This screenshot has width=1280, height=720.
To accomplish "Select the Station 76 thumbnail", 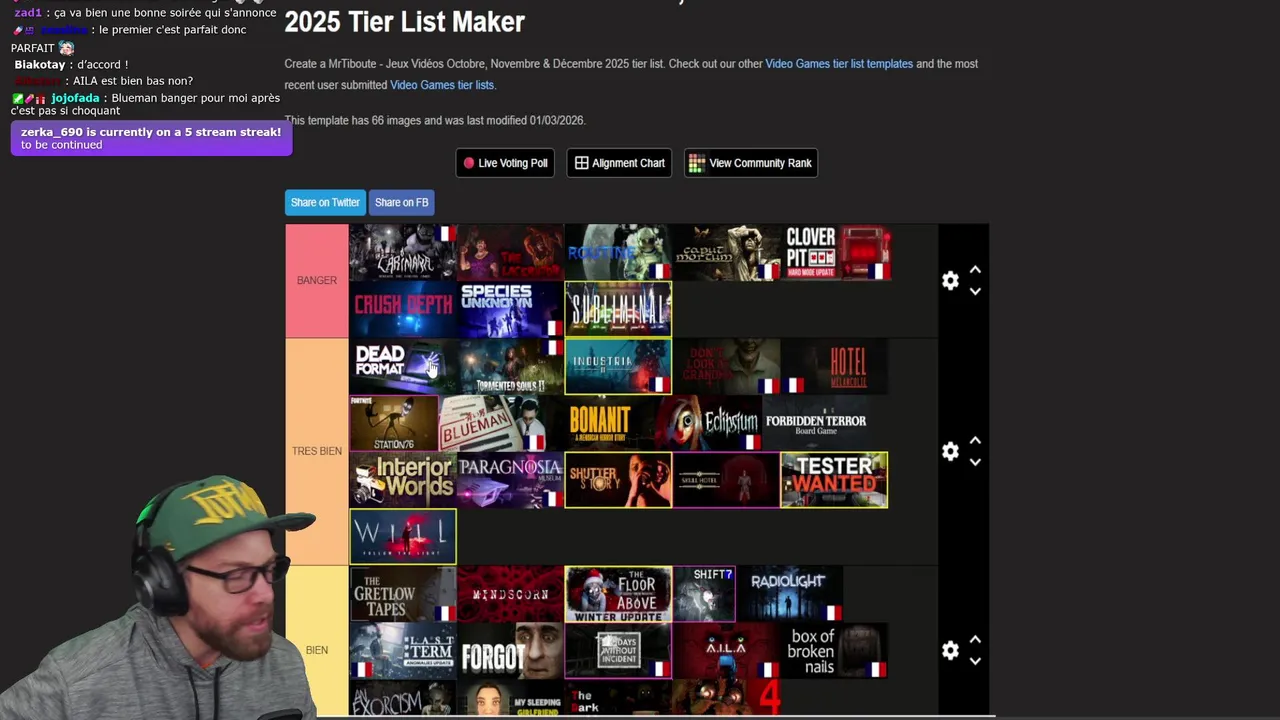I will click(x=393, y=423).
